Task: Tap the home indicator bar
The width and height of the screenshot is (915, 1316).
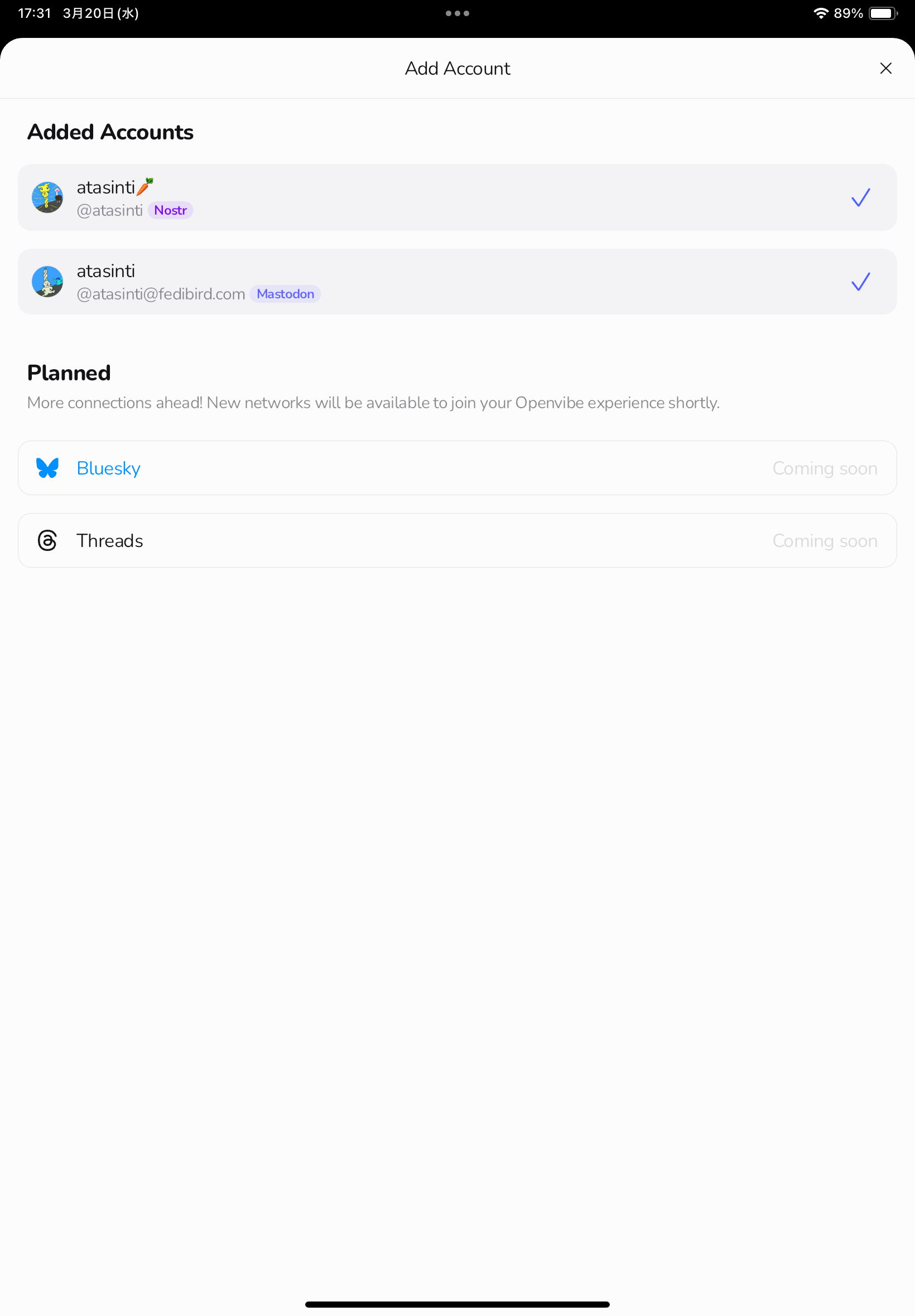Action: tap(458, 1304)
